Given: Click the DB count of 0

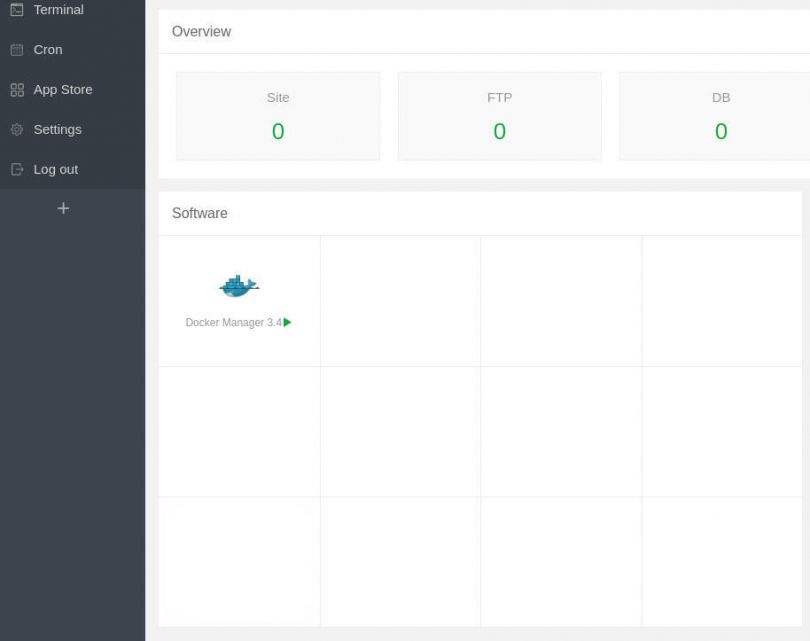Looking at the screenshot, I should point(720,131).
